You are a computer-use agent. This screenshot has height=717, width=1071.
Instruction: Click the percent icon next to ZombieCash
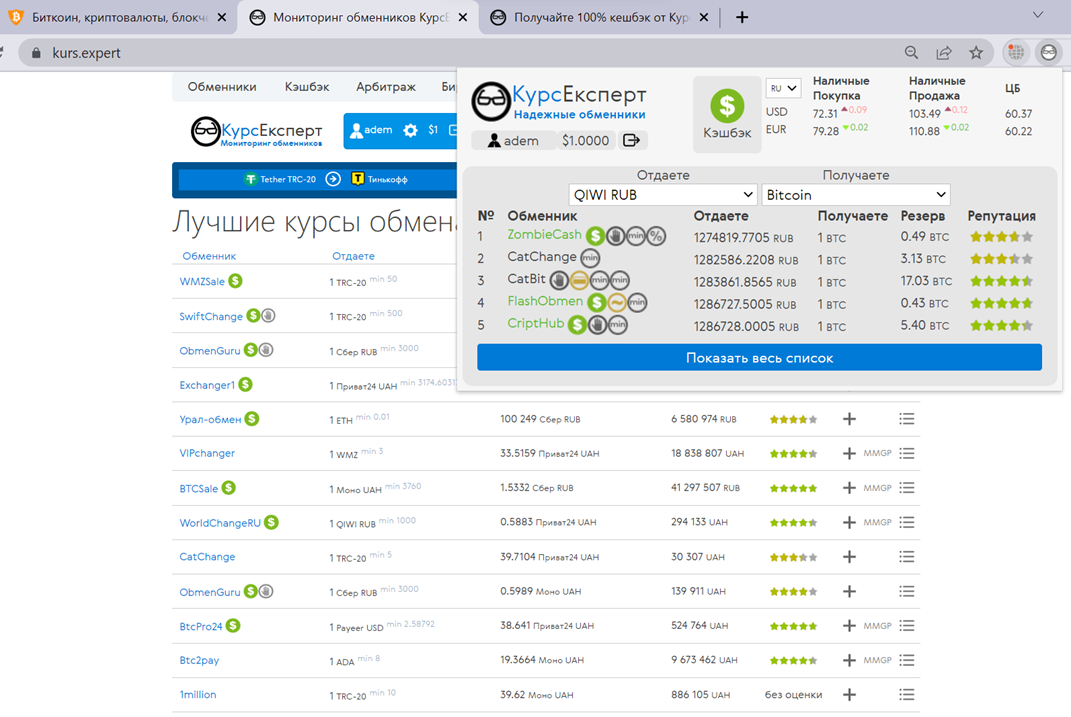pyautogui.click(x=656, y=236)
